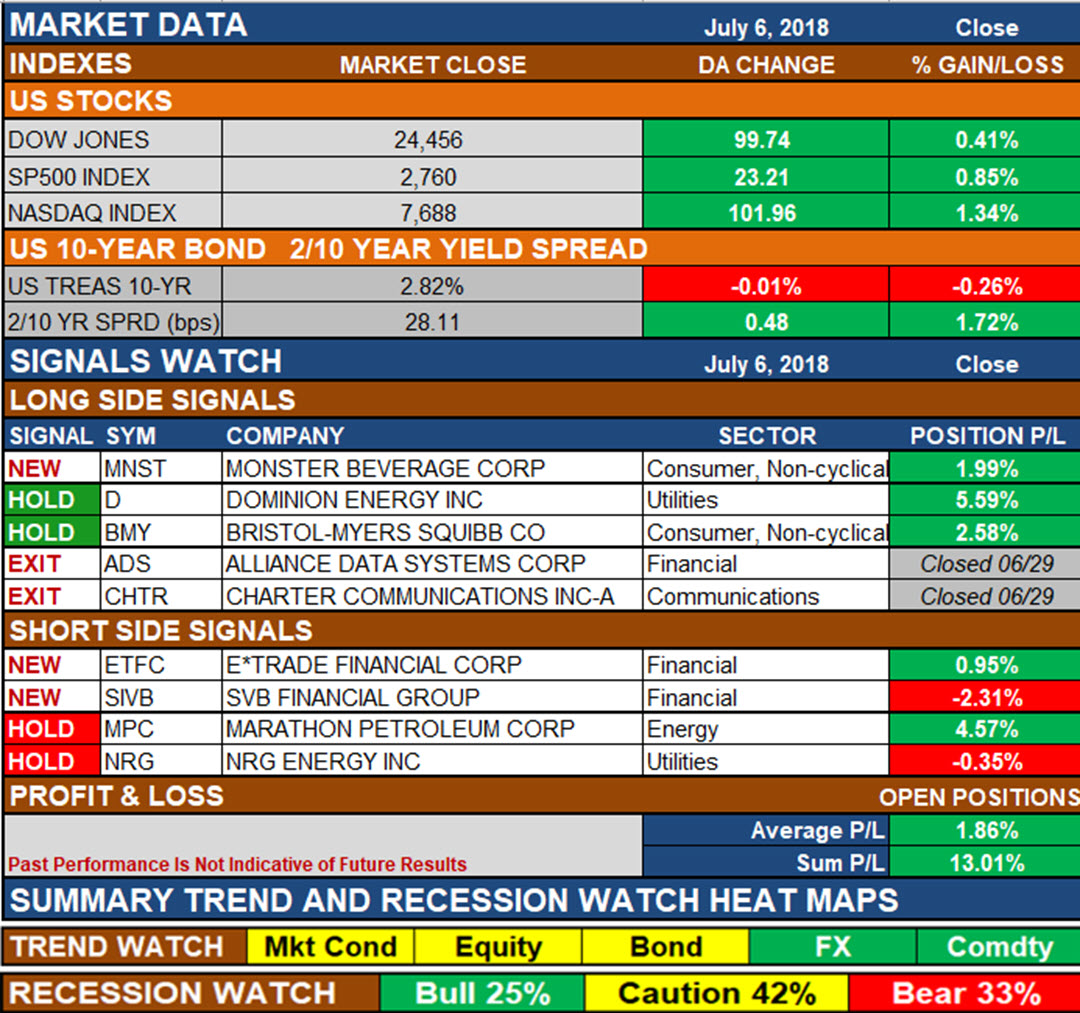Screen dimensions: 1080x1013
Task: Click Dominion position P/L 5.59%
Action: click(987, 499)
